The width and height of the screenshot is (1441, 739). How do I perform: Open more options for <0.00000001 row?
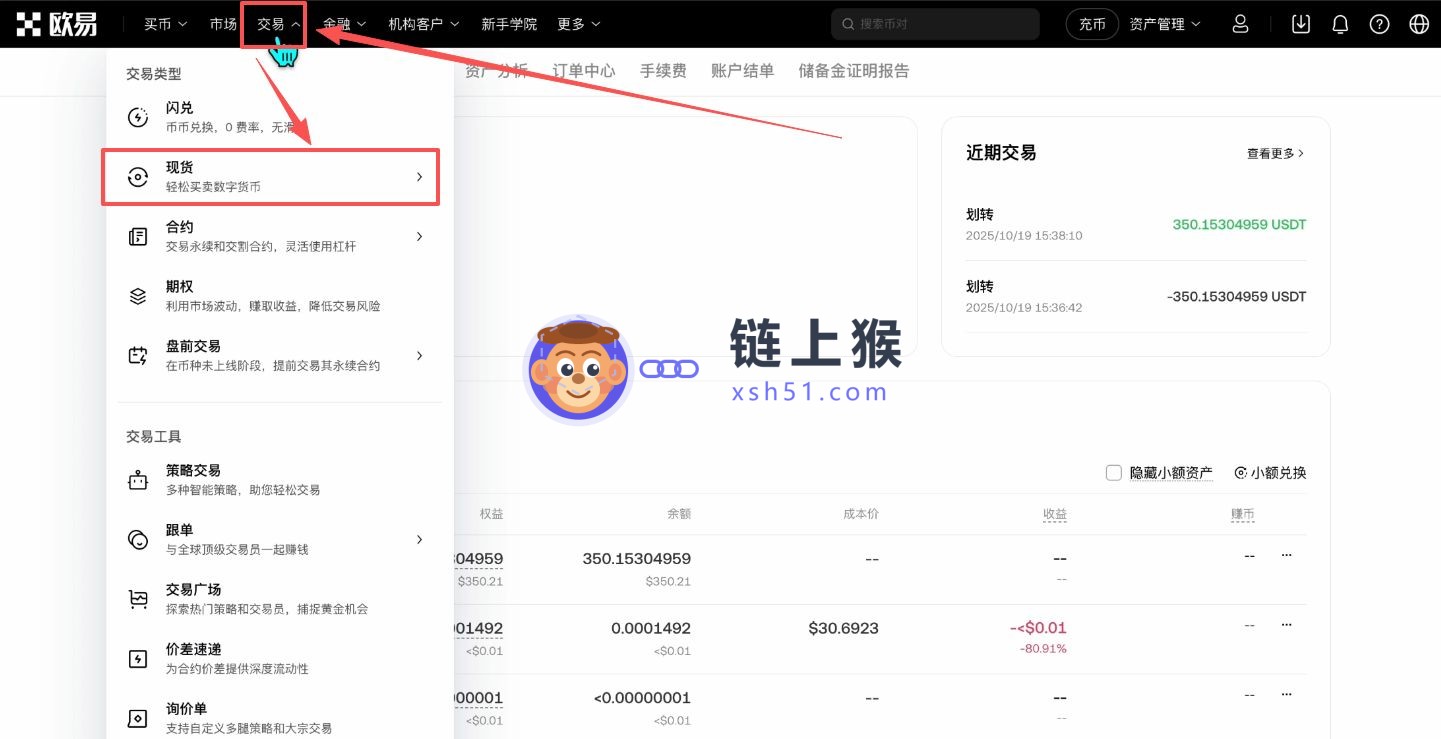point(1286,695)
